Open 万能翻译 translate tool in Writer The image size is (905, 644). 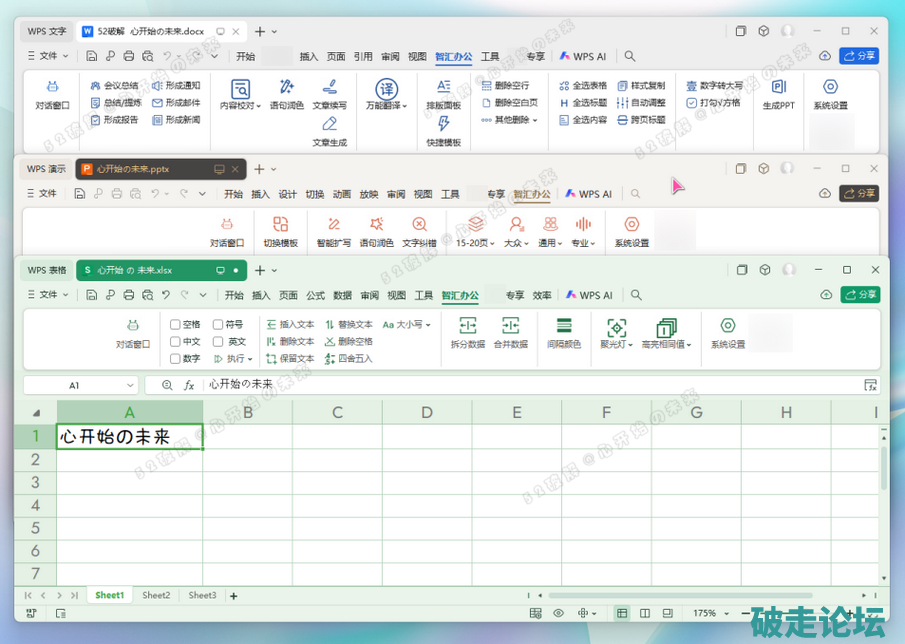tap(386, 90)
